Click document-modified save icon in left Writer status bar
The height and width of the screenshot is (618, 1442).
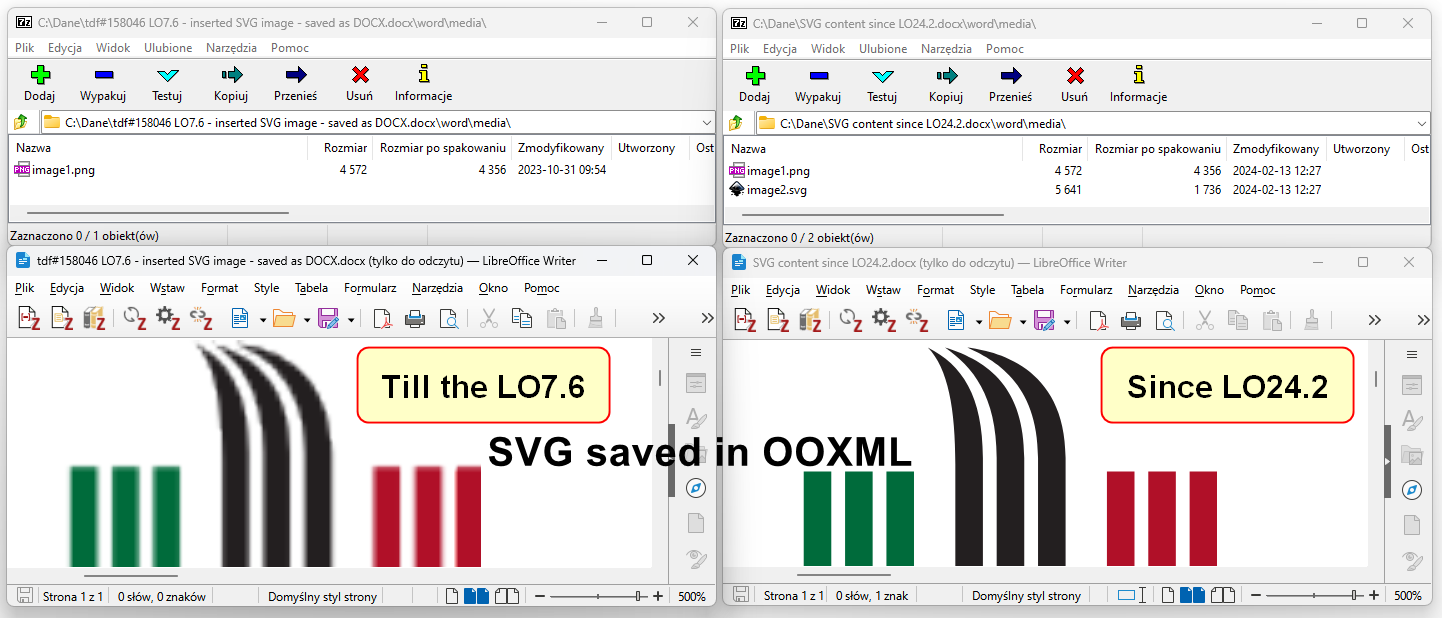pos(24,596)
